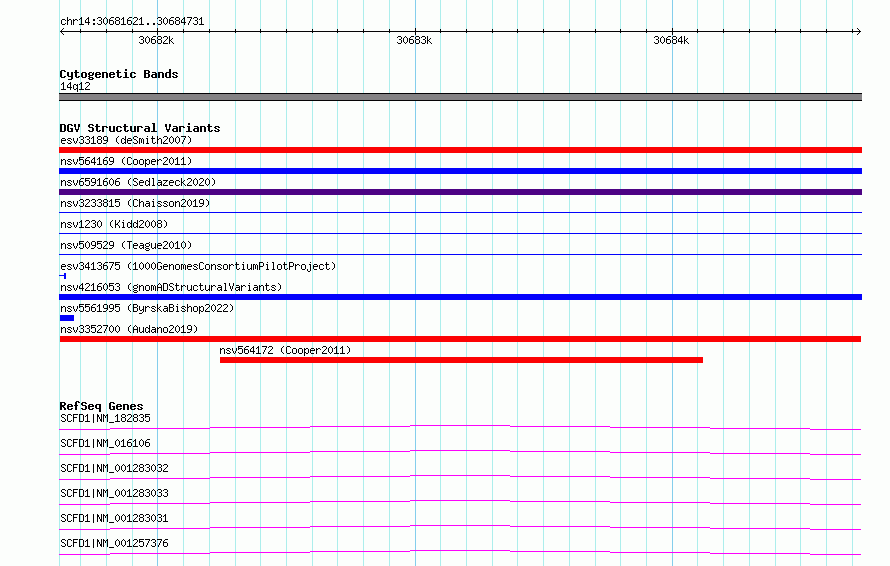Click the nsv564172 (Cooper2011) red bar
This screenshot has height=566, width=890.
[x=461, y=360]
